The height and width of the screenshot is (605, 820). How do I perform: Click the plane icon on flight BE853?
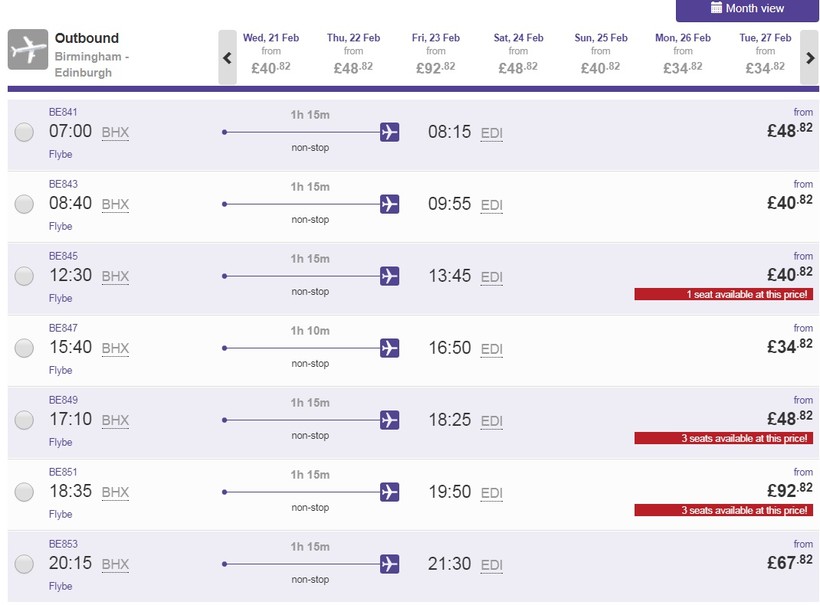390,564
